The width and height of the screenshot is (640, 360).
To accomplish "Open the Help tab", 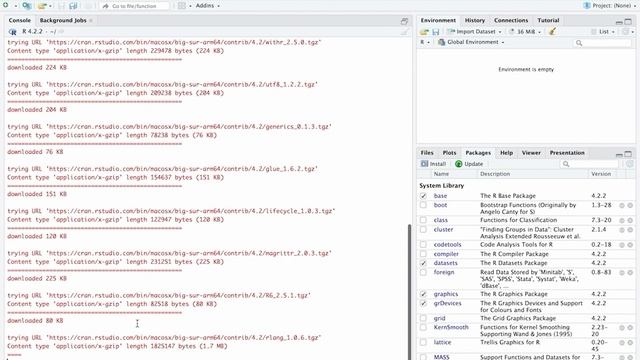I will pos(507,153).
